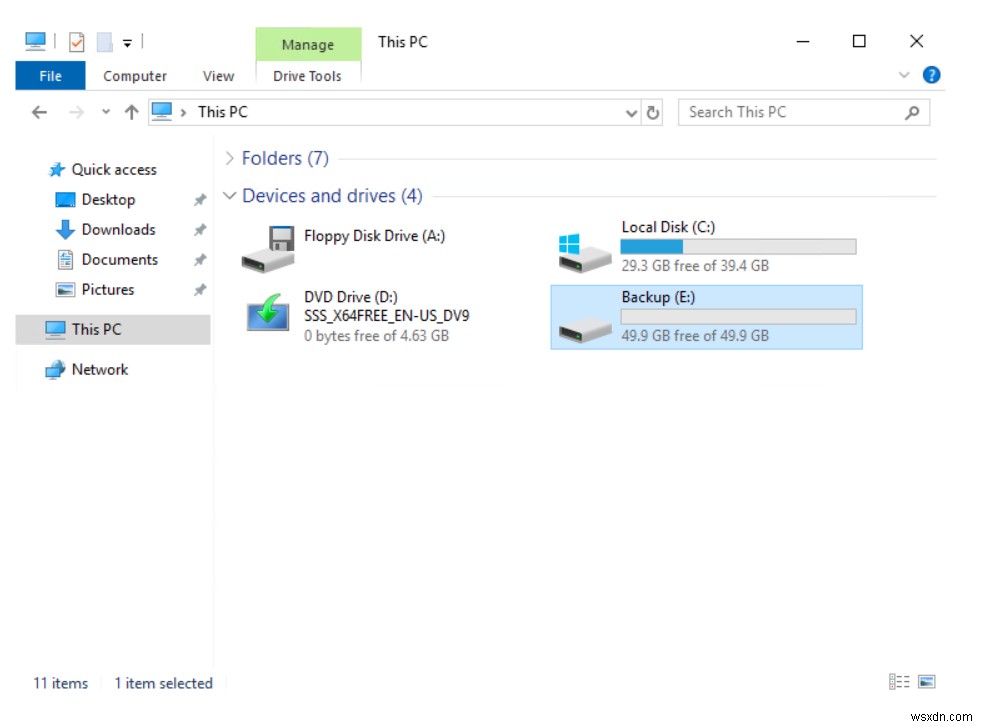Click the pin icon beside Documents
The height and width of the screenshot is (727, 984).
tap(200, 260)
